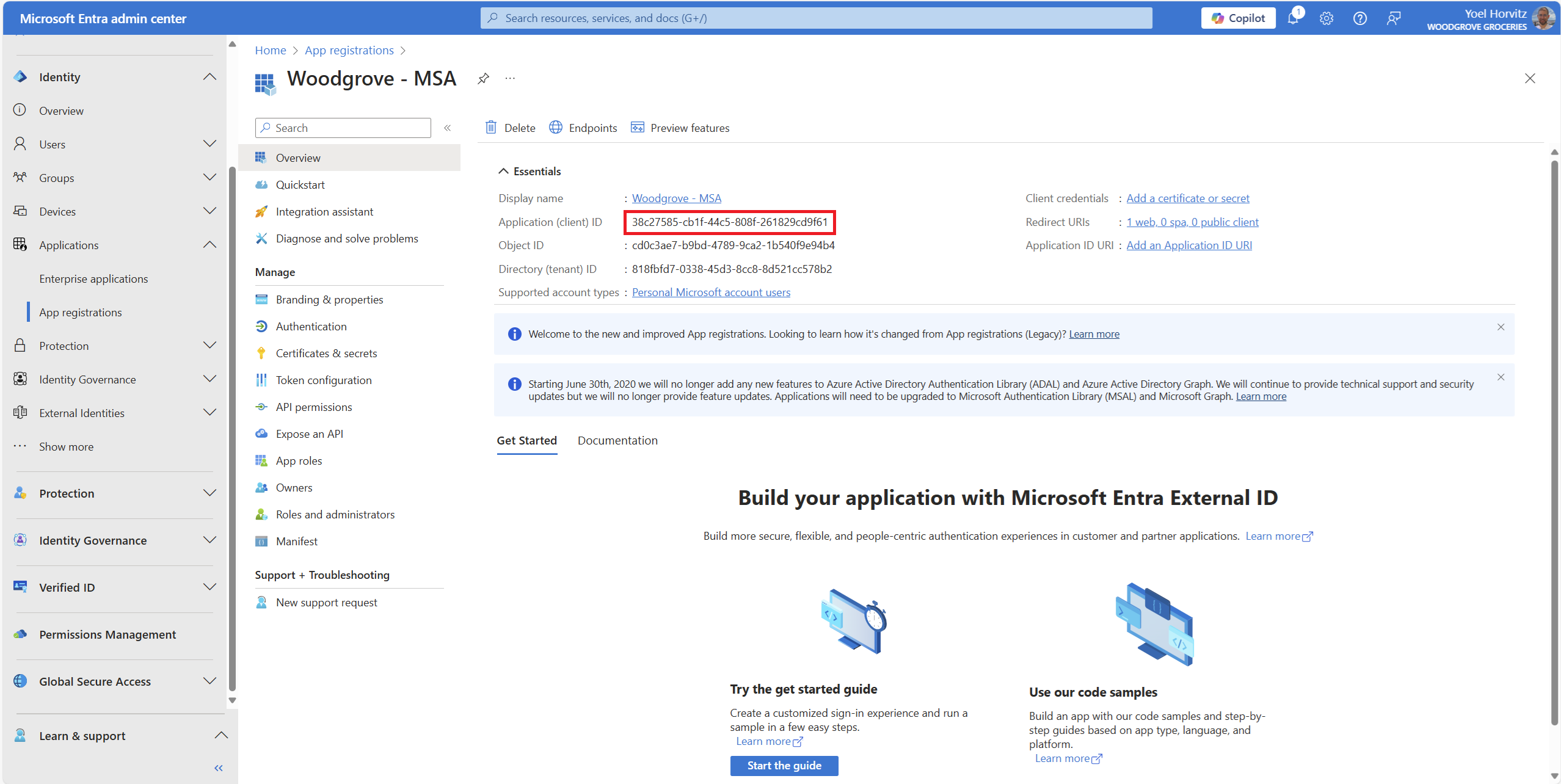Expand the Devices menu chevron

209,211
